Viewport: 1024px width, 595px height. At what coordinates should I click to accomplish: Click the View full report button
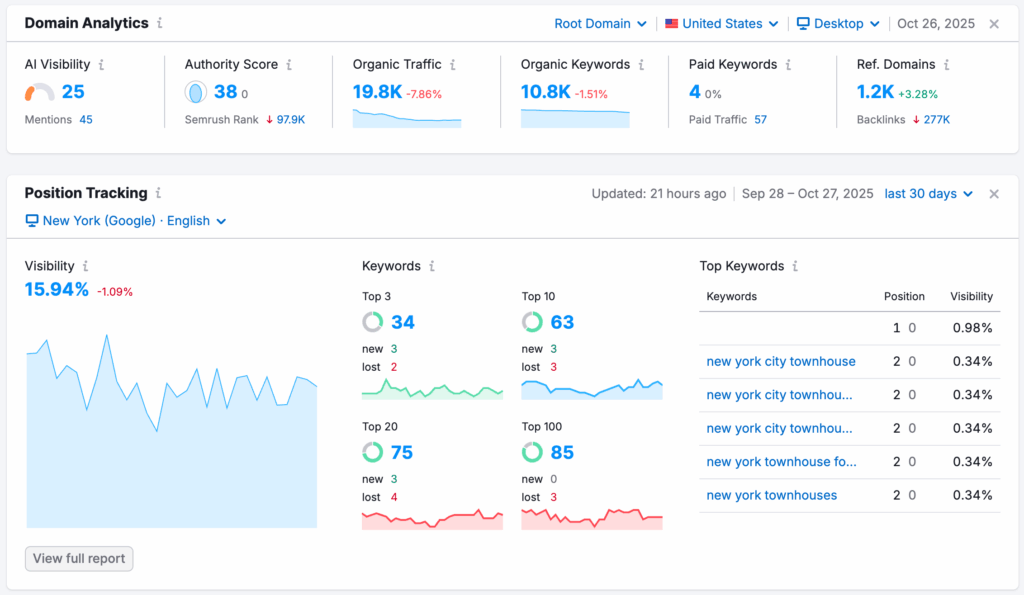79,558
